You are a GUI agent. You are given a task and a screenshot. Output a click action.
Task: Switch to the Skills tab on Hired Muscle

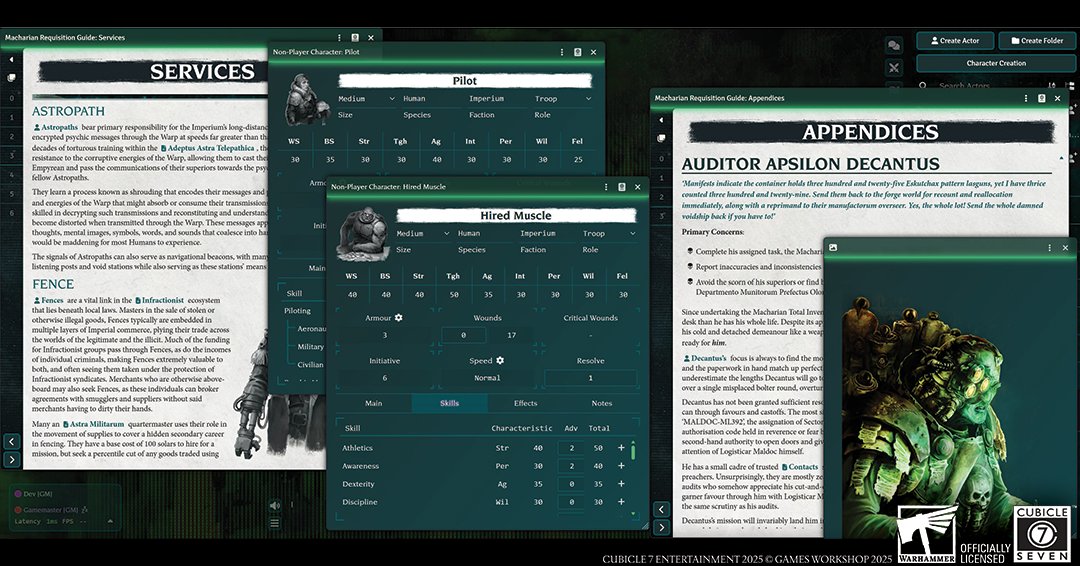coord(449,403)
